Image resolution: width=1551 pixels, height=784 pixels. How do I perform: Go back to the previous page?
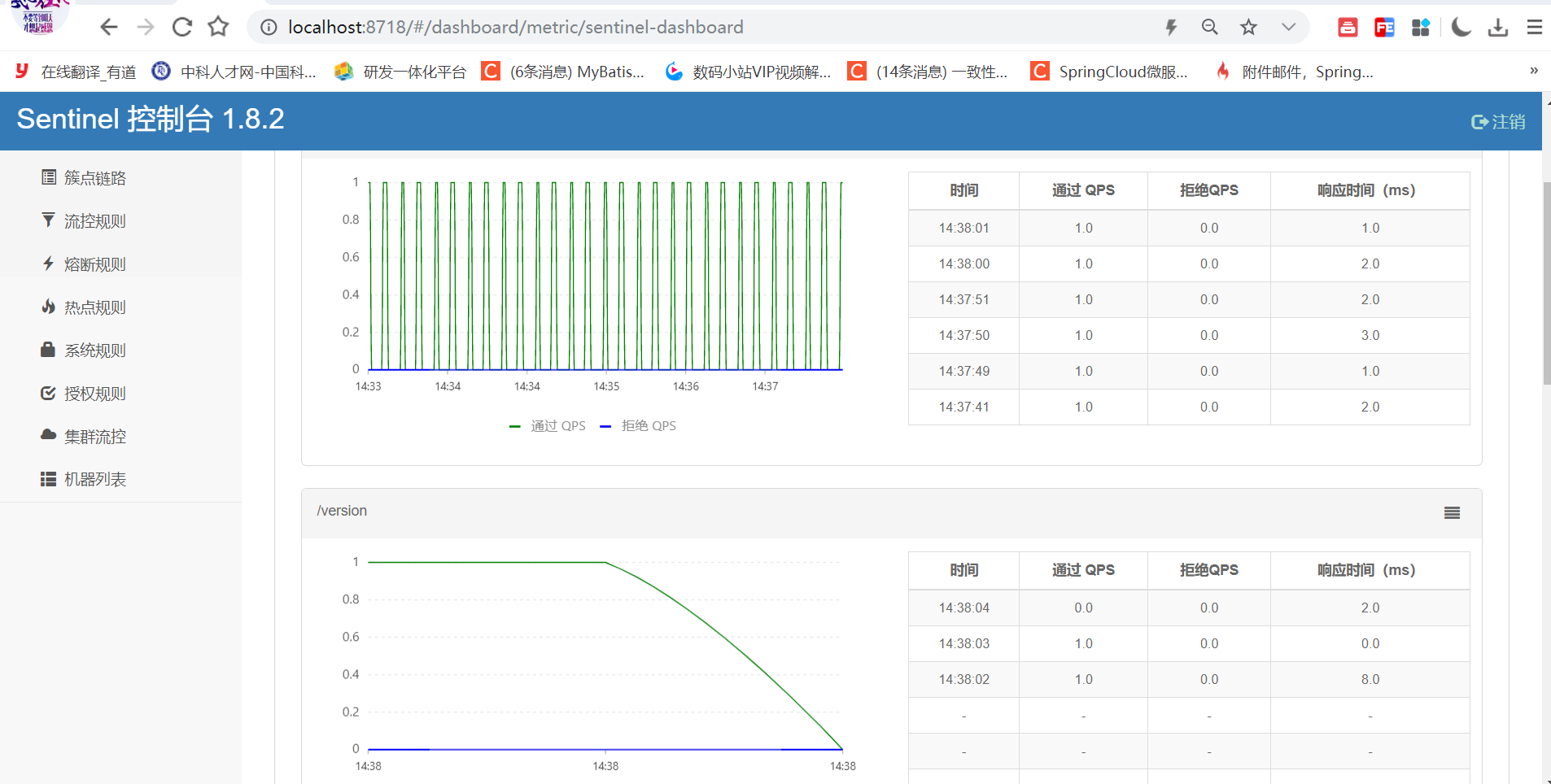click(109, 28)
